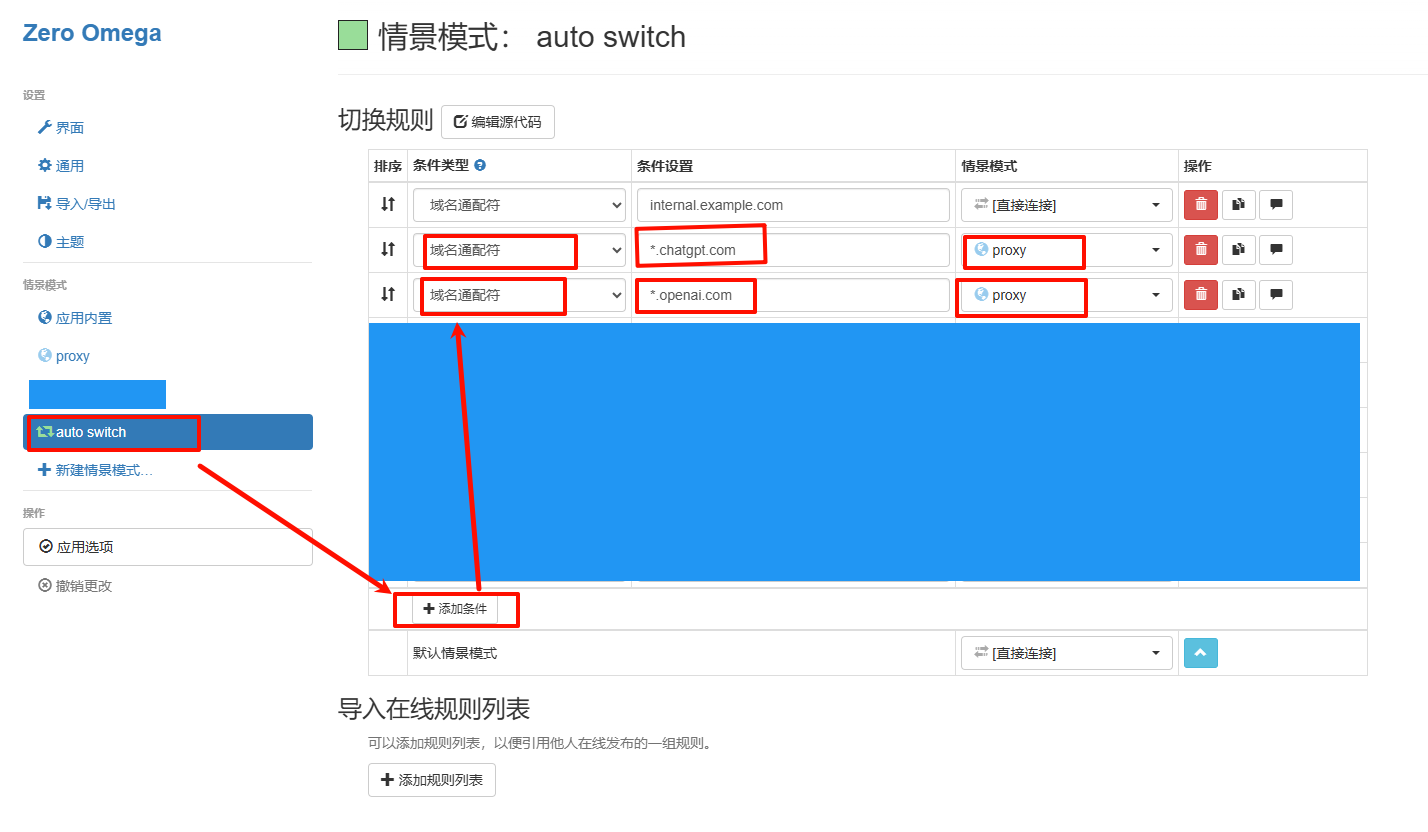Open the 界面 settings page

click(x=69, y=128)
